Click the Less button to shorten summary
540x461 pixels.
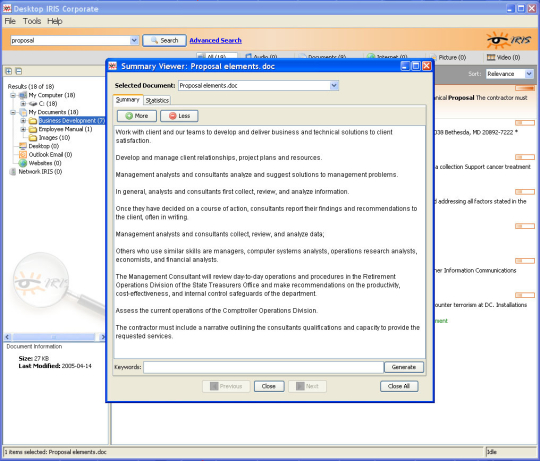click(179, 116)
